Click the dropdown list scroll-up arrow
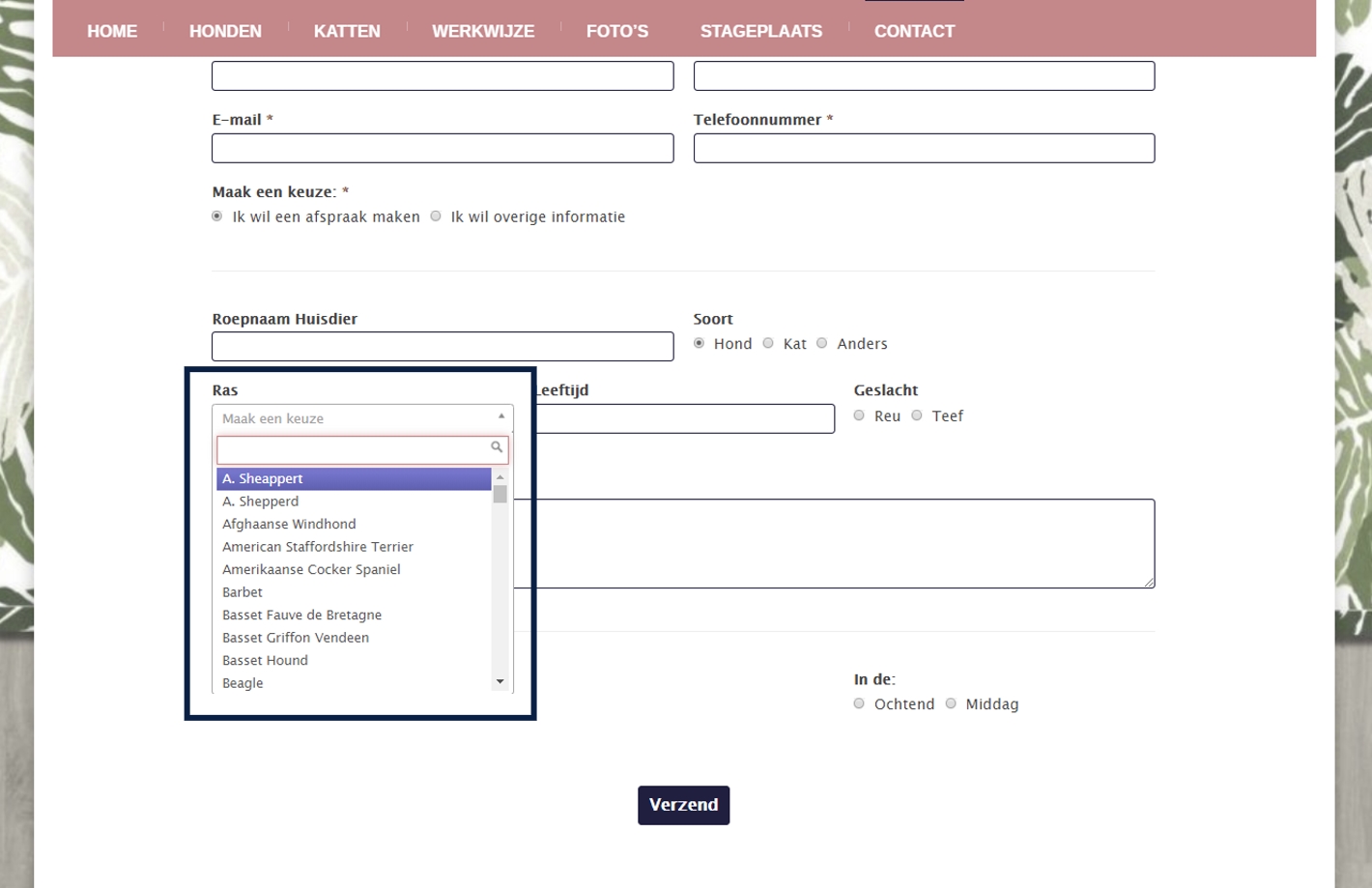The width and height of the screenshot is (1372, 888). pyautogui.click(x=500, y=477)
